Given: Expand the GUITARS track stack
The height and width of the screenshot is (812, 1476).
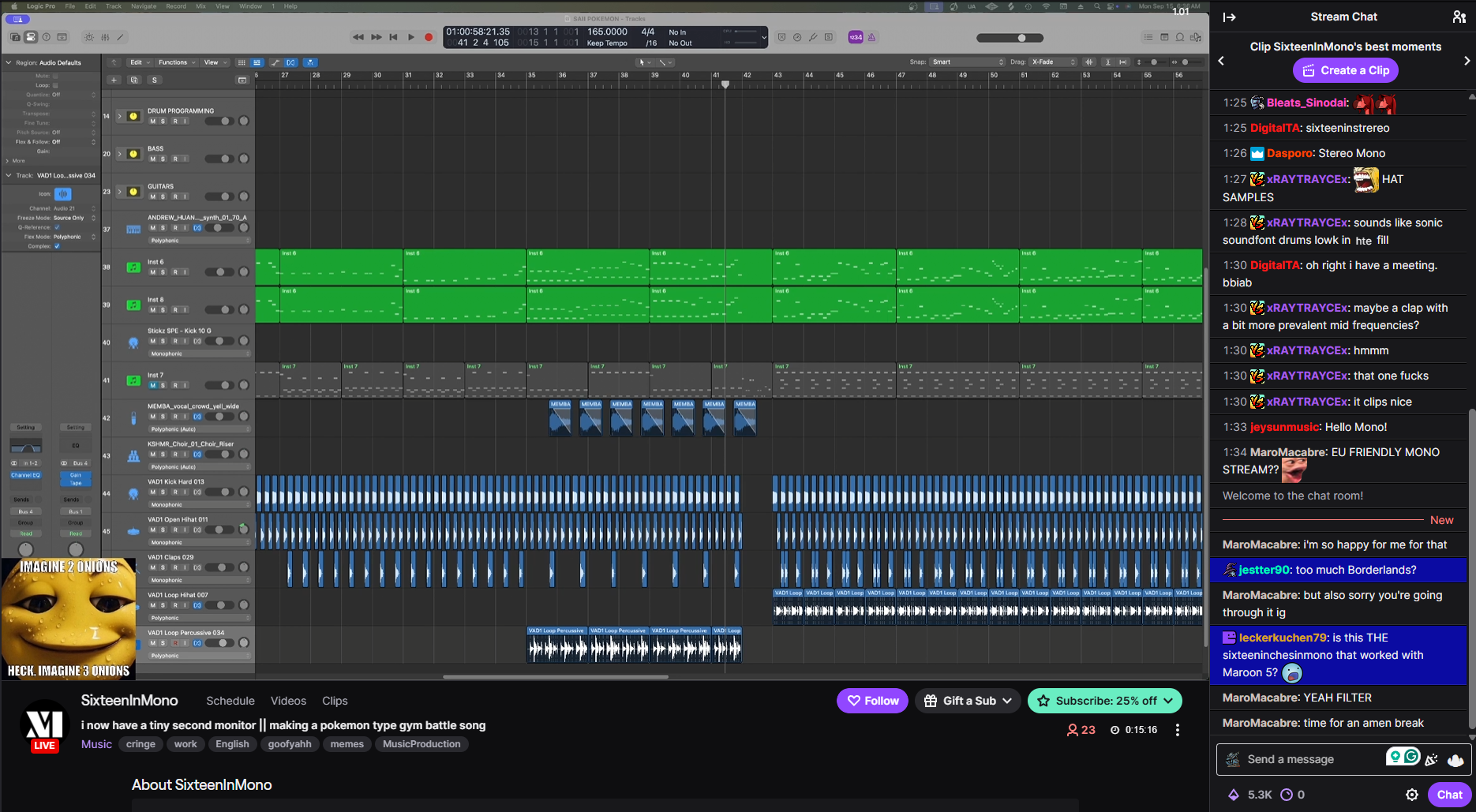Looking at the screenshot, I should point(120,192).
